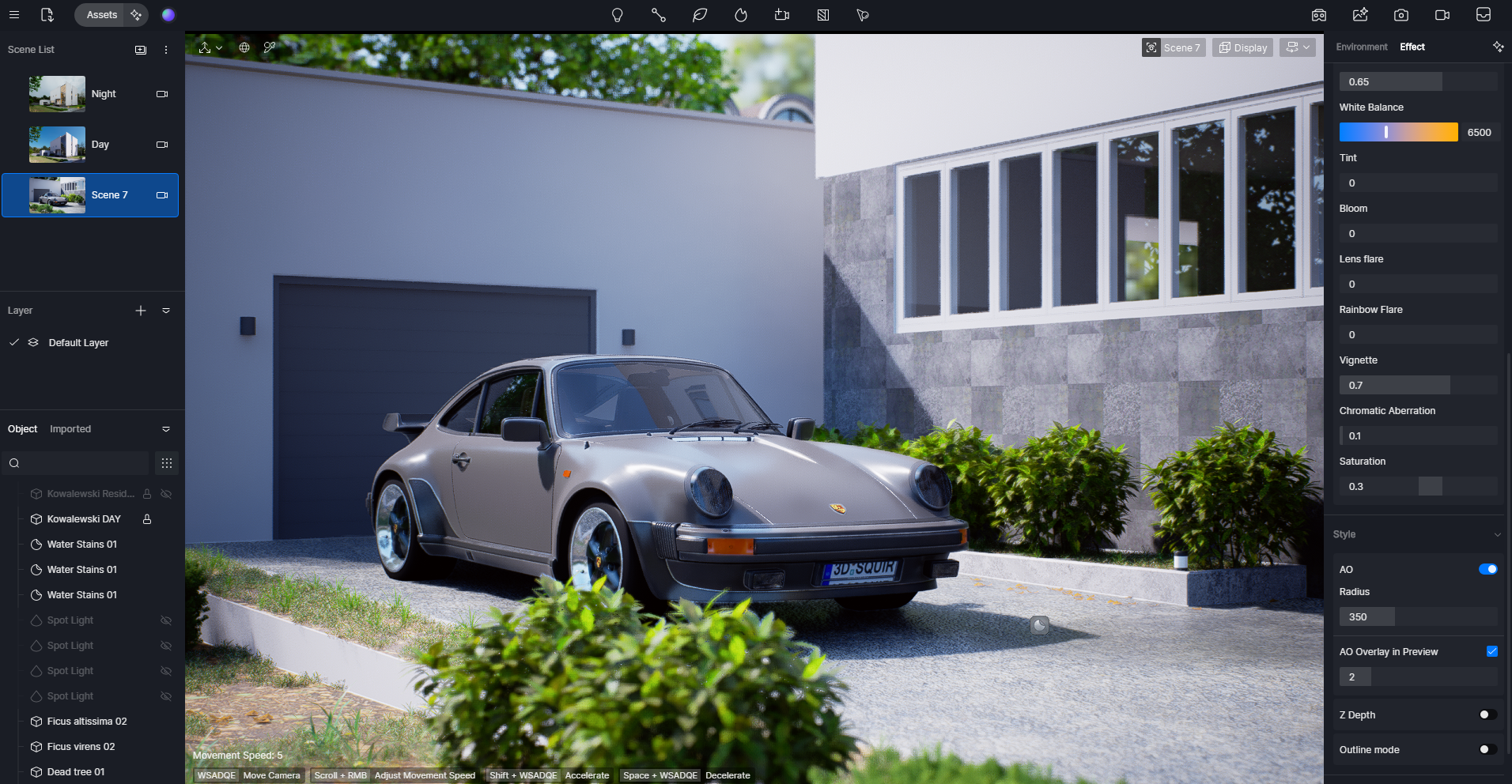This screenshot has height=784, width=1512.
Task: Open the hamburger main menu
Action: [x=14, y=15]
